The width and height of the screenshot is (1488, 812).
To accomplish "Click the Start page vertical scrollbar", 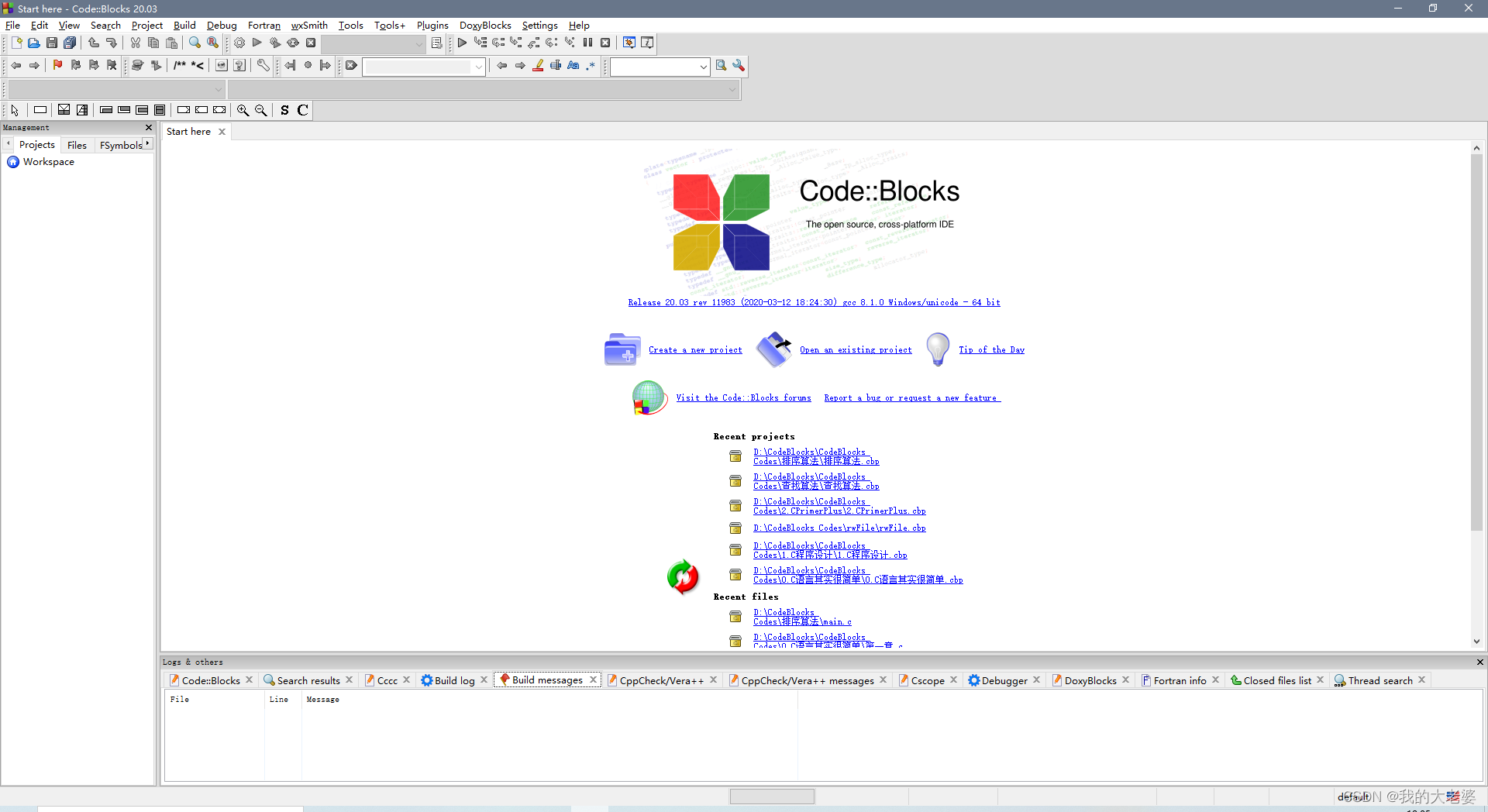I will [x=1476, y=342].
